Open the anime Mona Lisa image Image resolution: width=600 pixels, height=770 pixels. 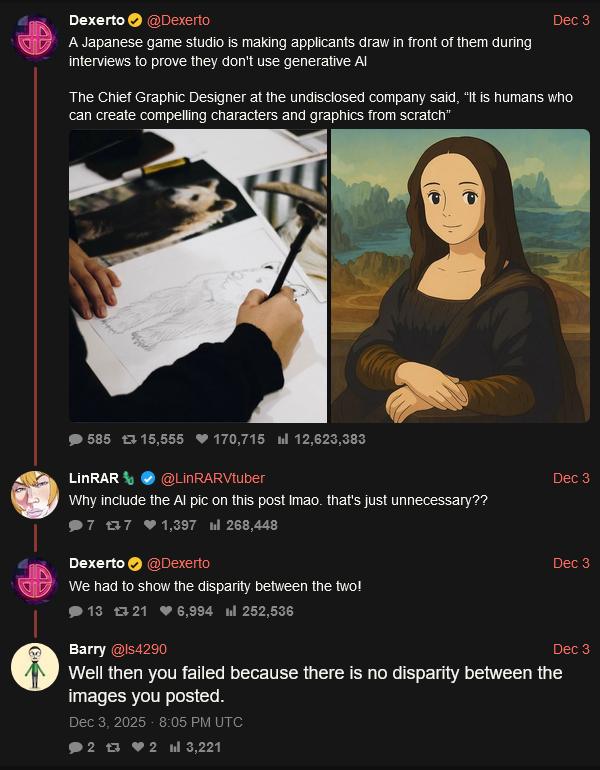pos(460,275)
